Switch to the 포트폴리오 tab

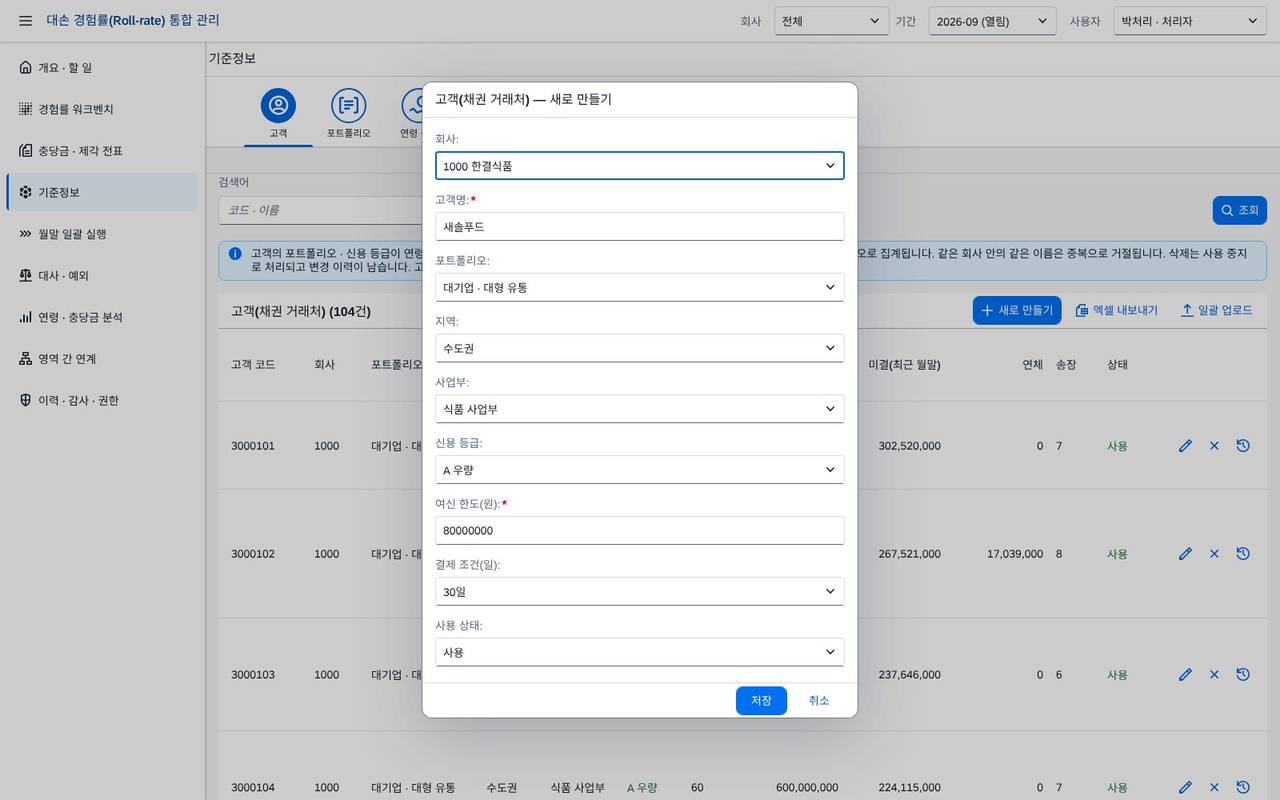pos(348,114)
